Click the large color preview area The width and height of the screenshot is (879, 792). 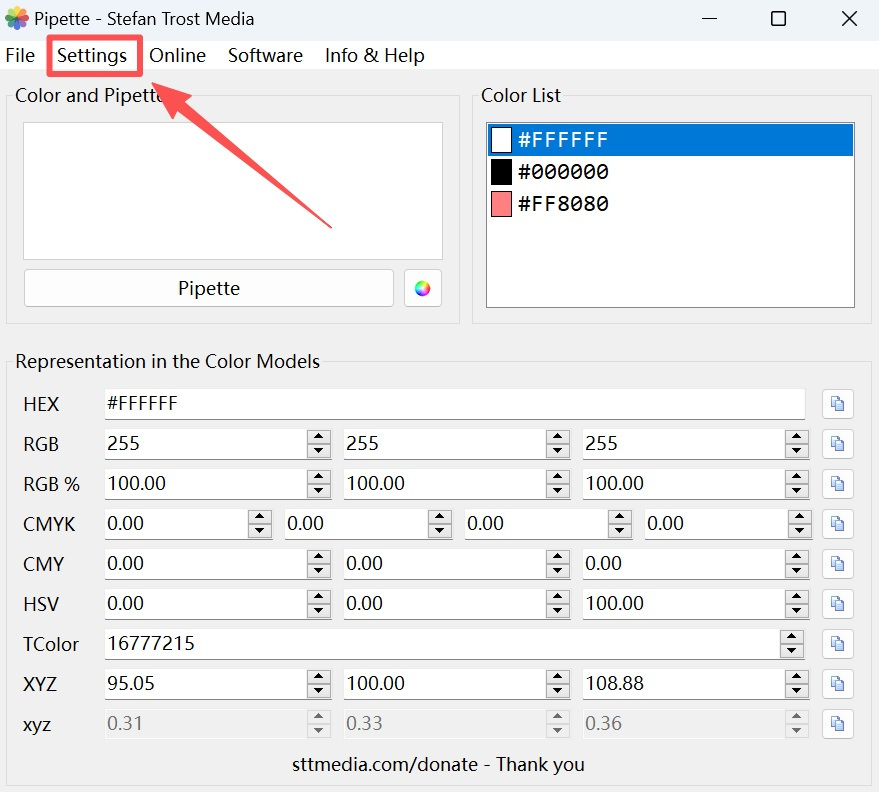pyautogui.click(x=232, y=191)
